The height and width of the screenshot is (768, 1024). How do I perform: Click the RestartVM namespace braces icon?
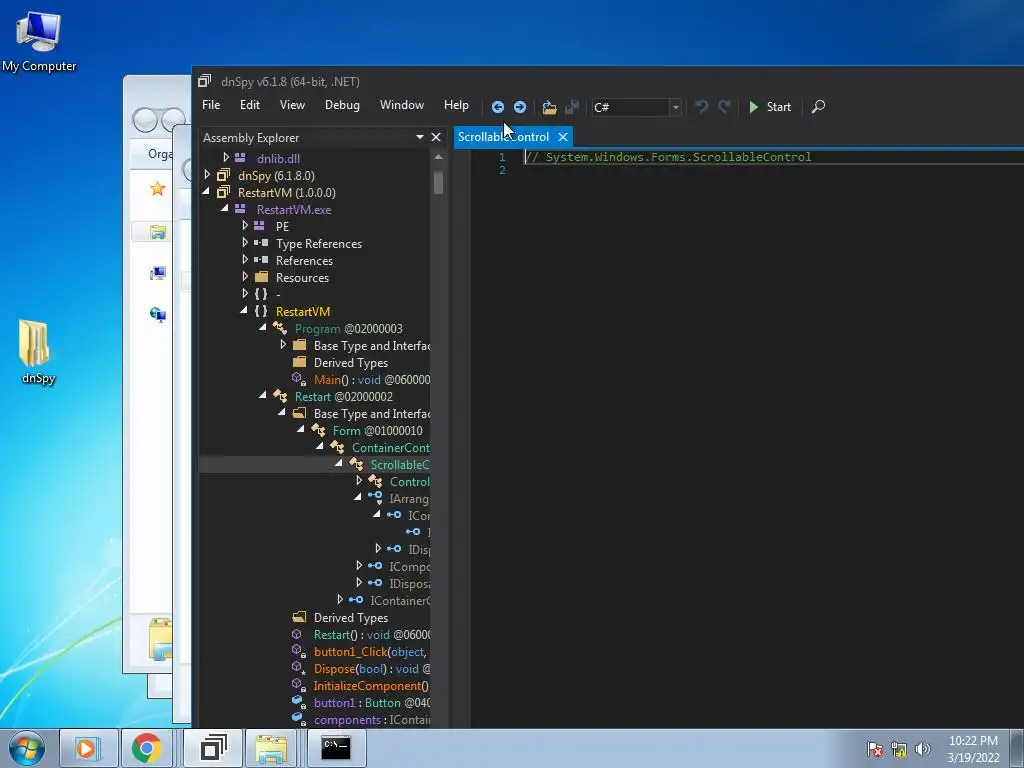(x=261, y=311)
